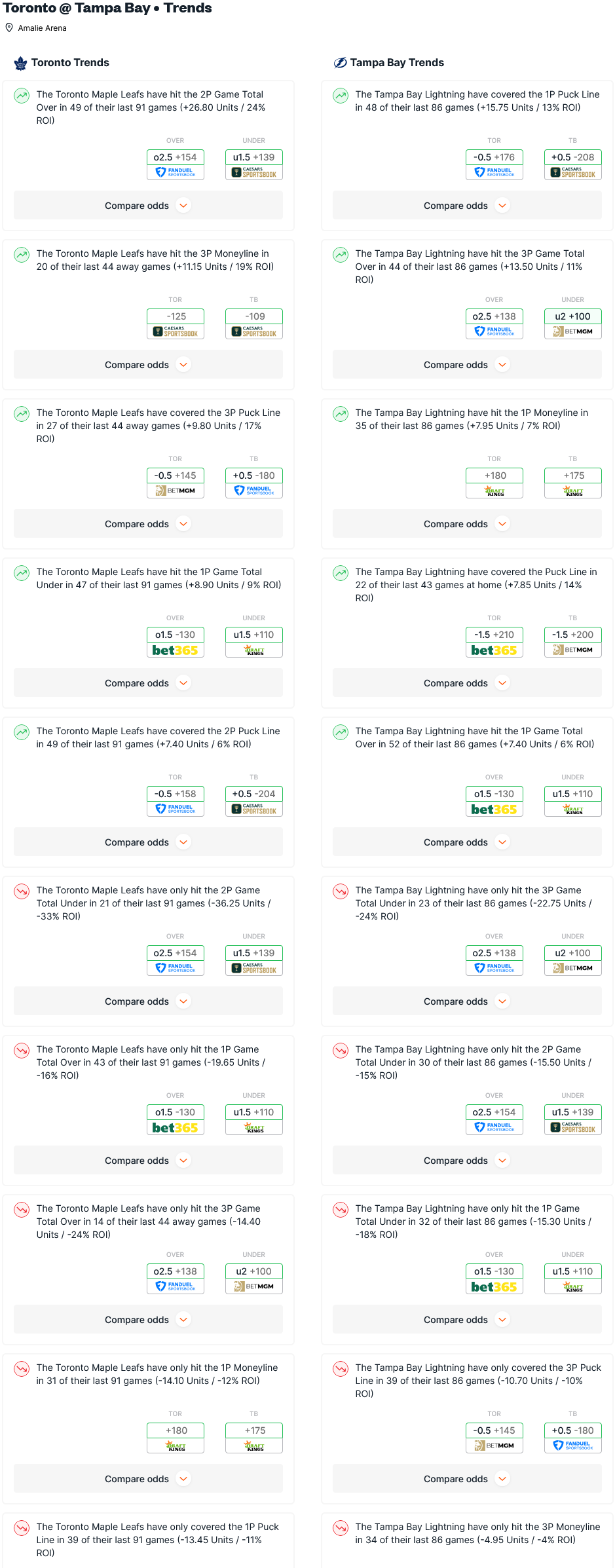
Task: Expand Compare odds under Toronto 3P Moneyline trend
Action: coord(147,365)
